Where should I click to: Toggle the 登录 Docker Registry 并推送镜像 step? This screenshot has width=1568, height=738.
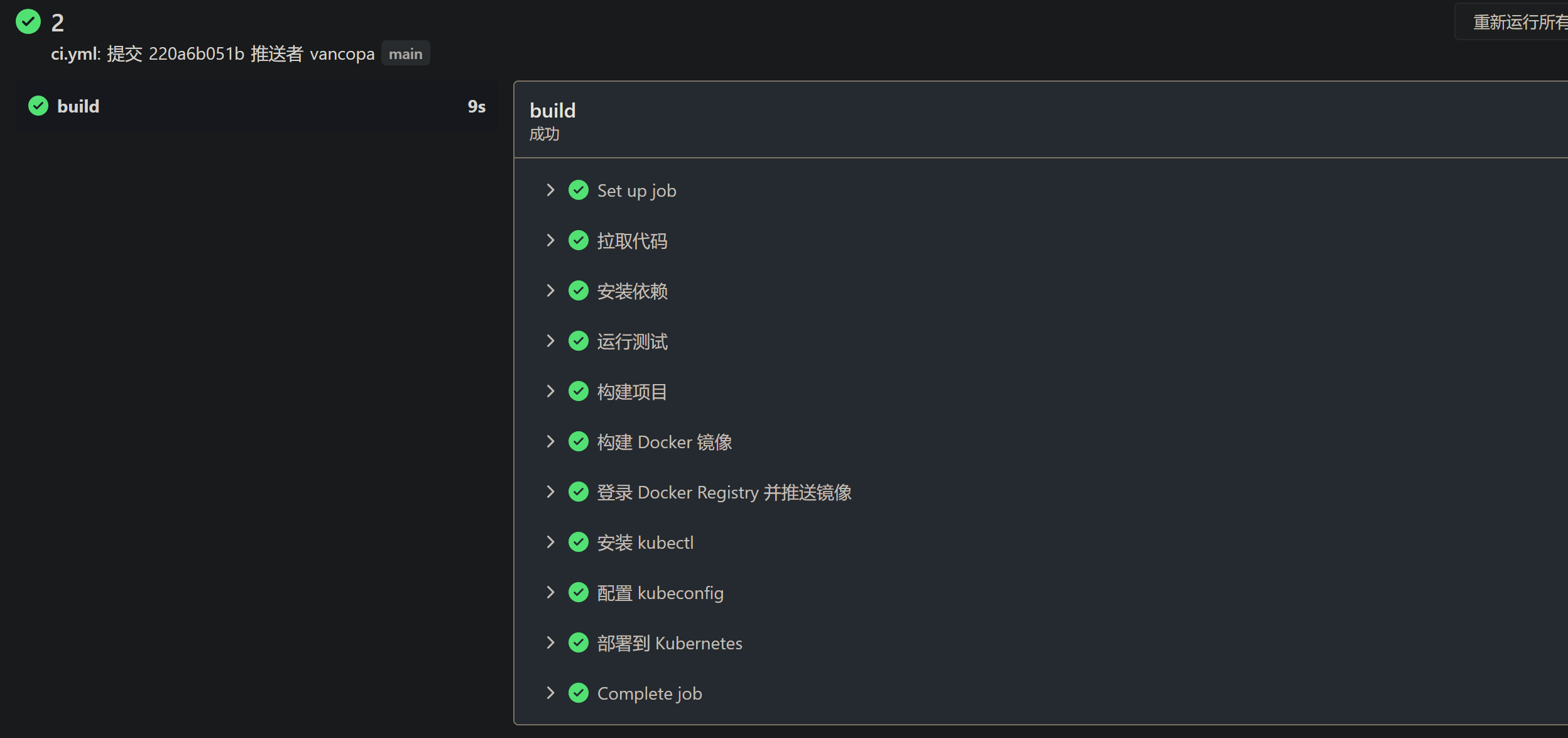550,492
